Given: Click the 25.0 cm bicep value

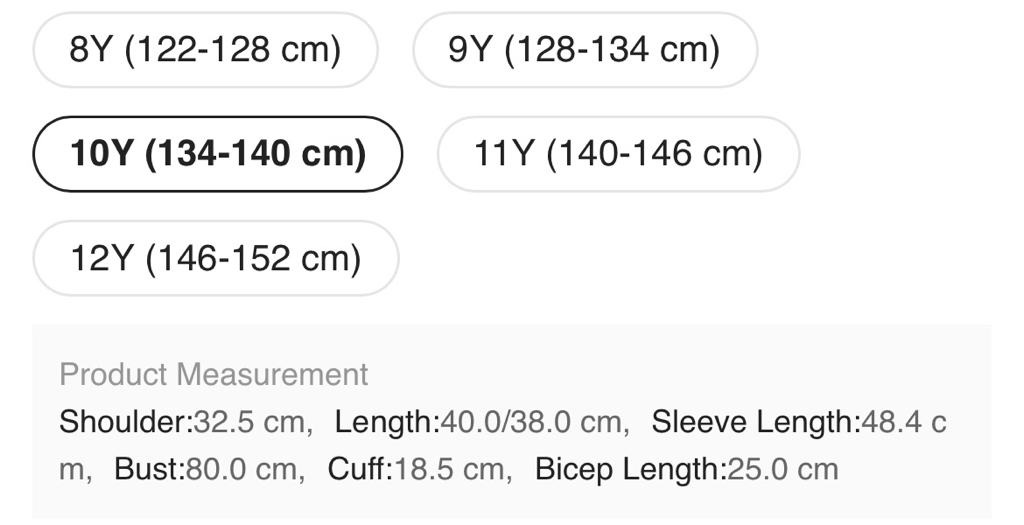Looking at the screenshot, I should point(782,469).
